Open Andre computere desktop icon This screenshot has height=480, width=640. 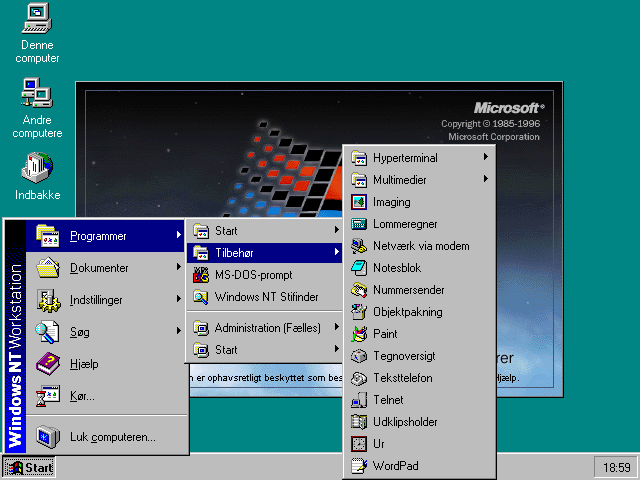(37, 94)
